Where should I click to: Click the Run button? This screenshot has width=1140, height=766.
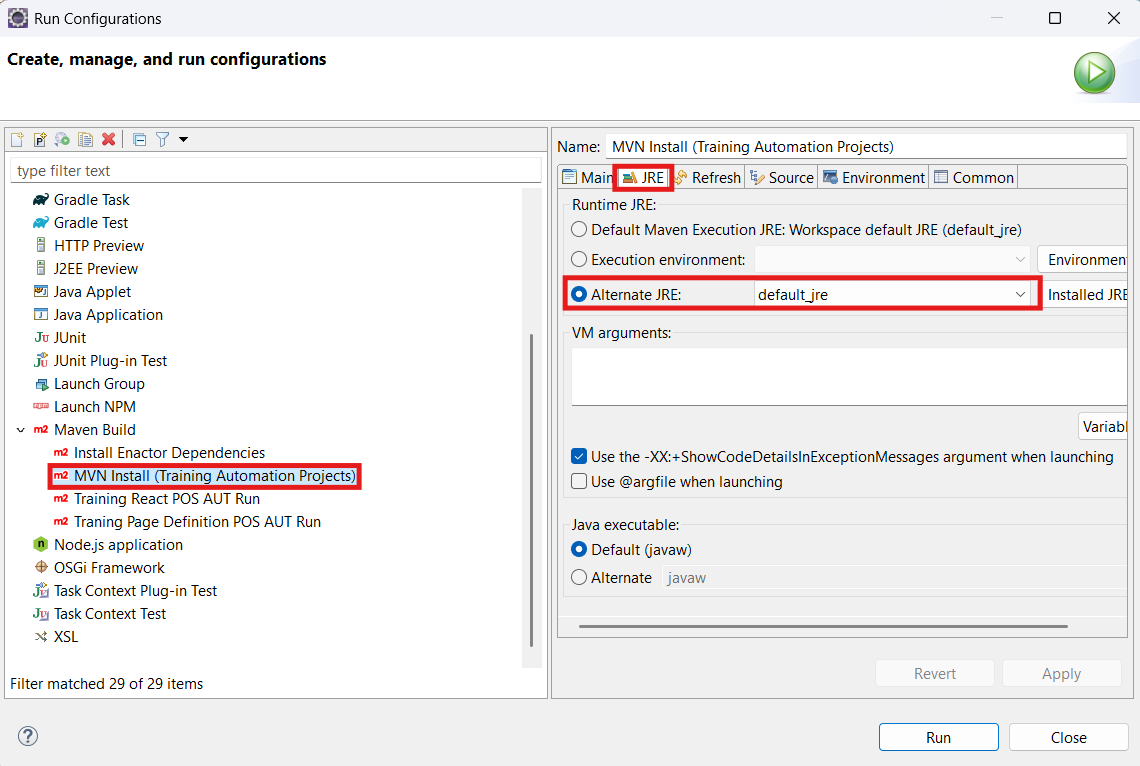(x=938, y=737)
